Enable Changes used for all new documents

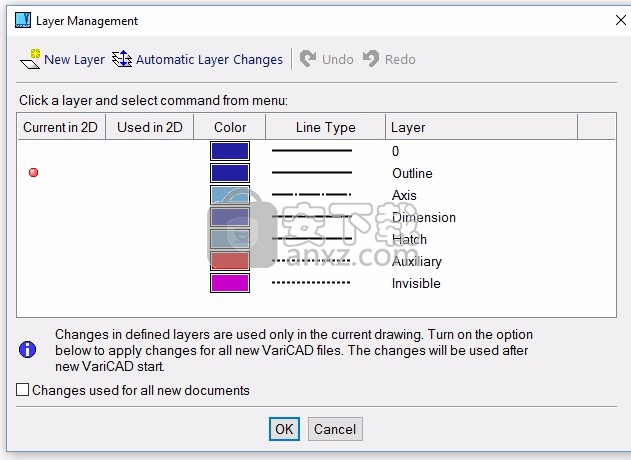click(x=23, y=390)
